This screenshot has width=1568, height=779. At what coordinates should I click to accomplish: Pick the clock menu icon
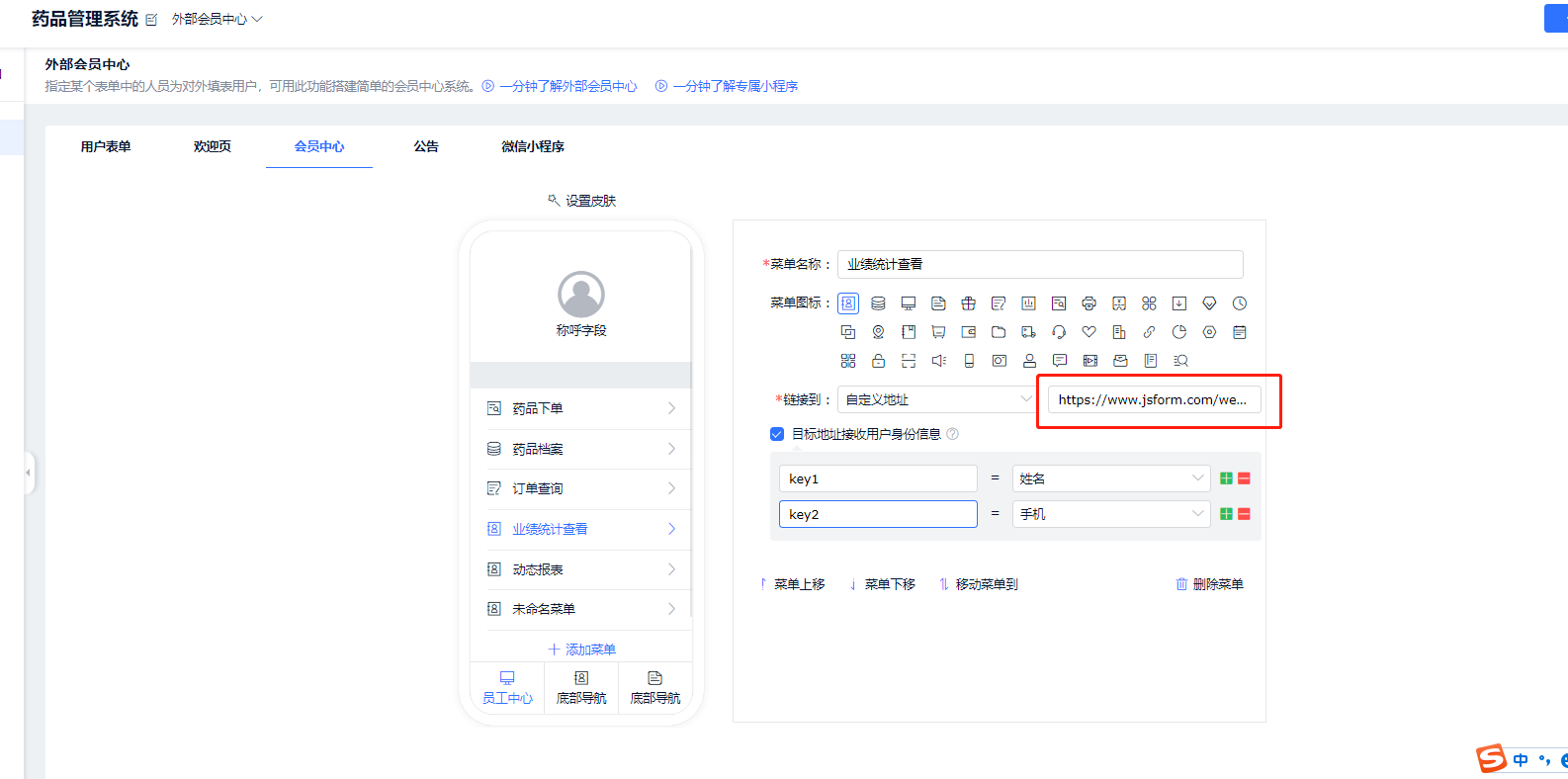tap(1240, 303)
